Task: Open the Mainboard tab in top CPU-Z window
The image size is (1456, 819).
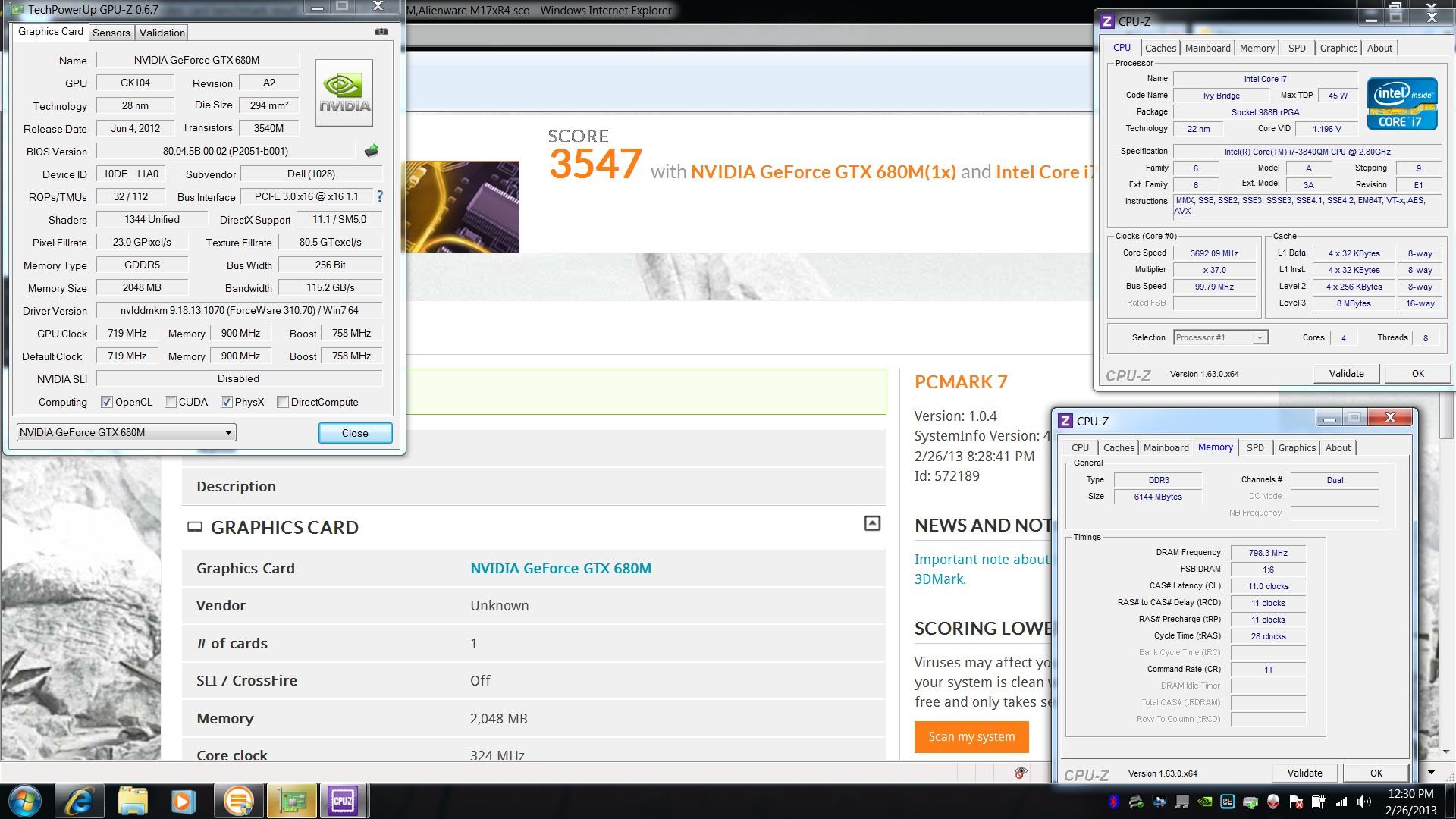Action: [1207, 48]
